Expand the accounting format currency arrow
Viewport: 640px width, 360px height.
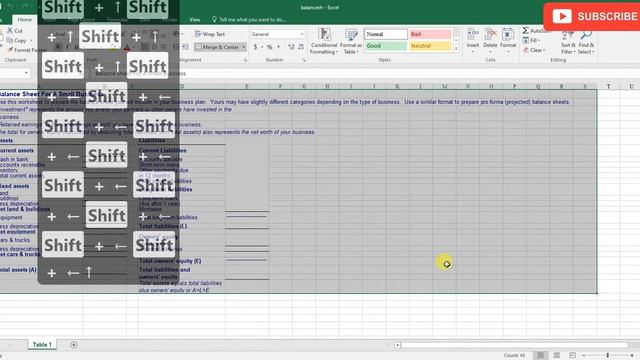point(262,47)
